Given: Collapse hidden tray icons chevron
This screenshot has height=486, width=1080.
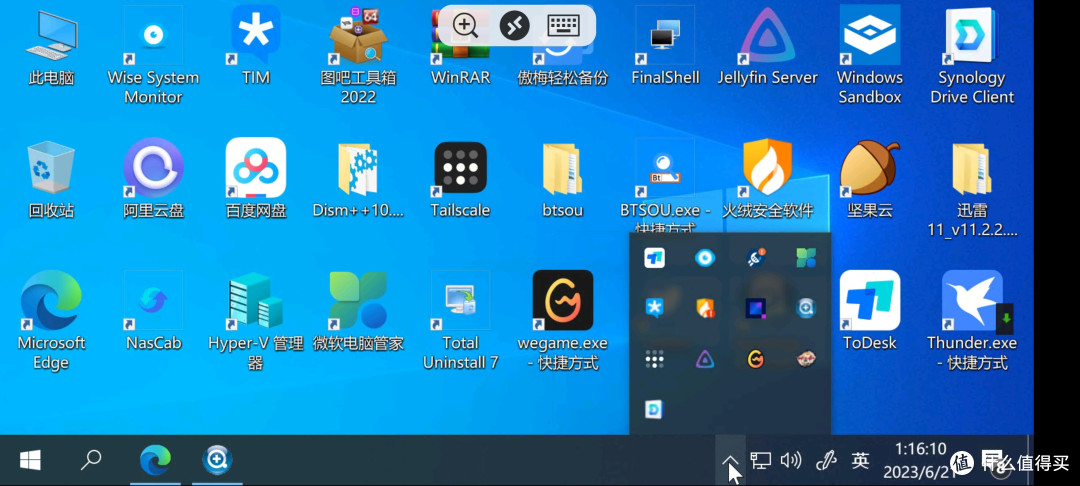Looking at the screenshot, I should (x=730, y=461).
